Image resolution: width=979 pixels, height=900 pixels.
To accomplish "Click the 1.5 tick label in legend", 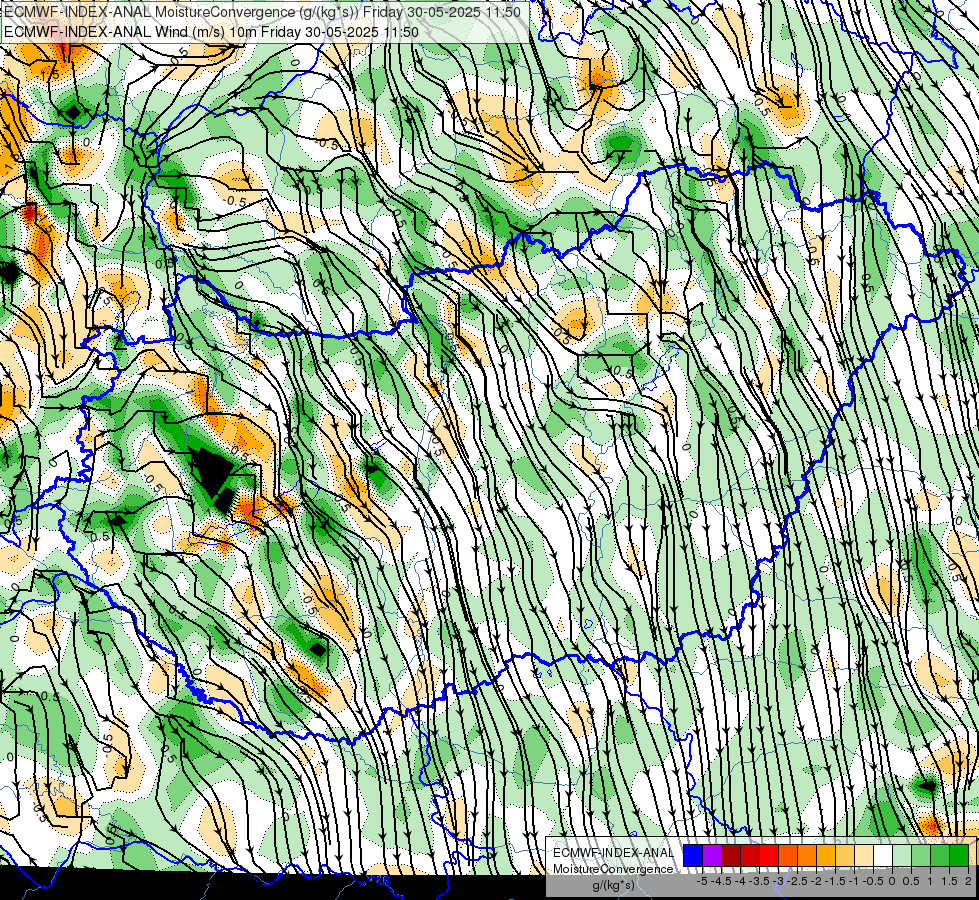I will pyautogui.click(x=949, y=881).
